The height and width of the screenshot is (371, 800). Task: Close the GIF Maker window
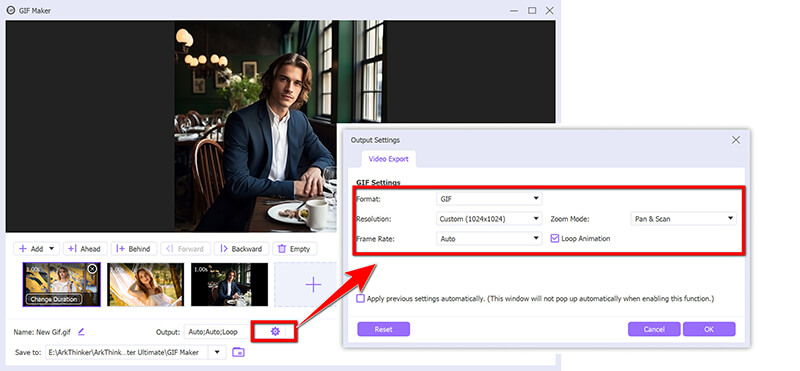(549, 10)
